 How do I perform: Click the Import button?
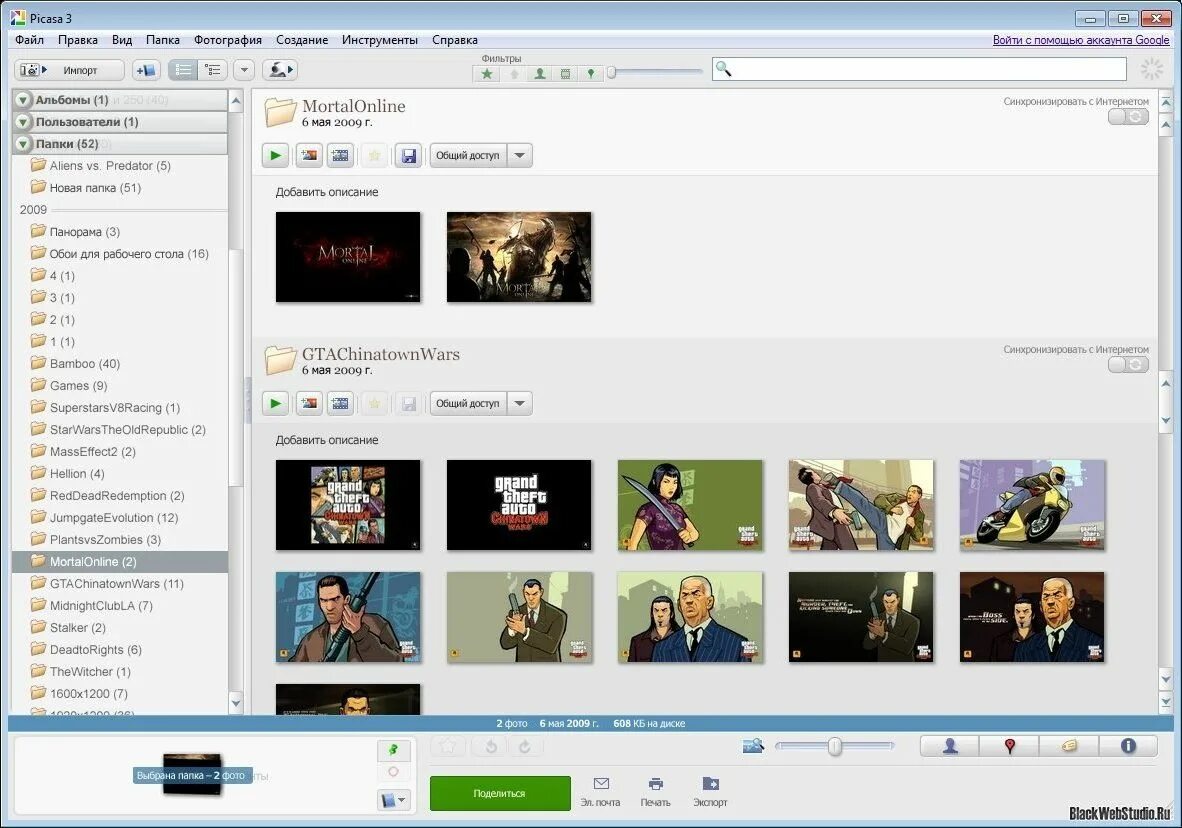click(x=69, y=70)
